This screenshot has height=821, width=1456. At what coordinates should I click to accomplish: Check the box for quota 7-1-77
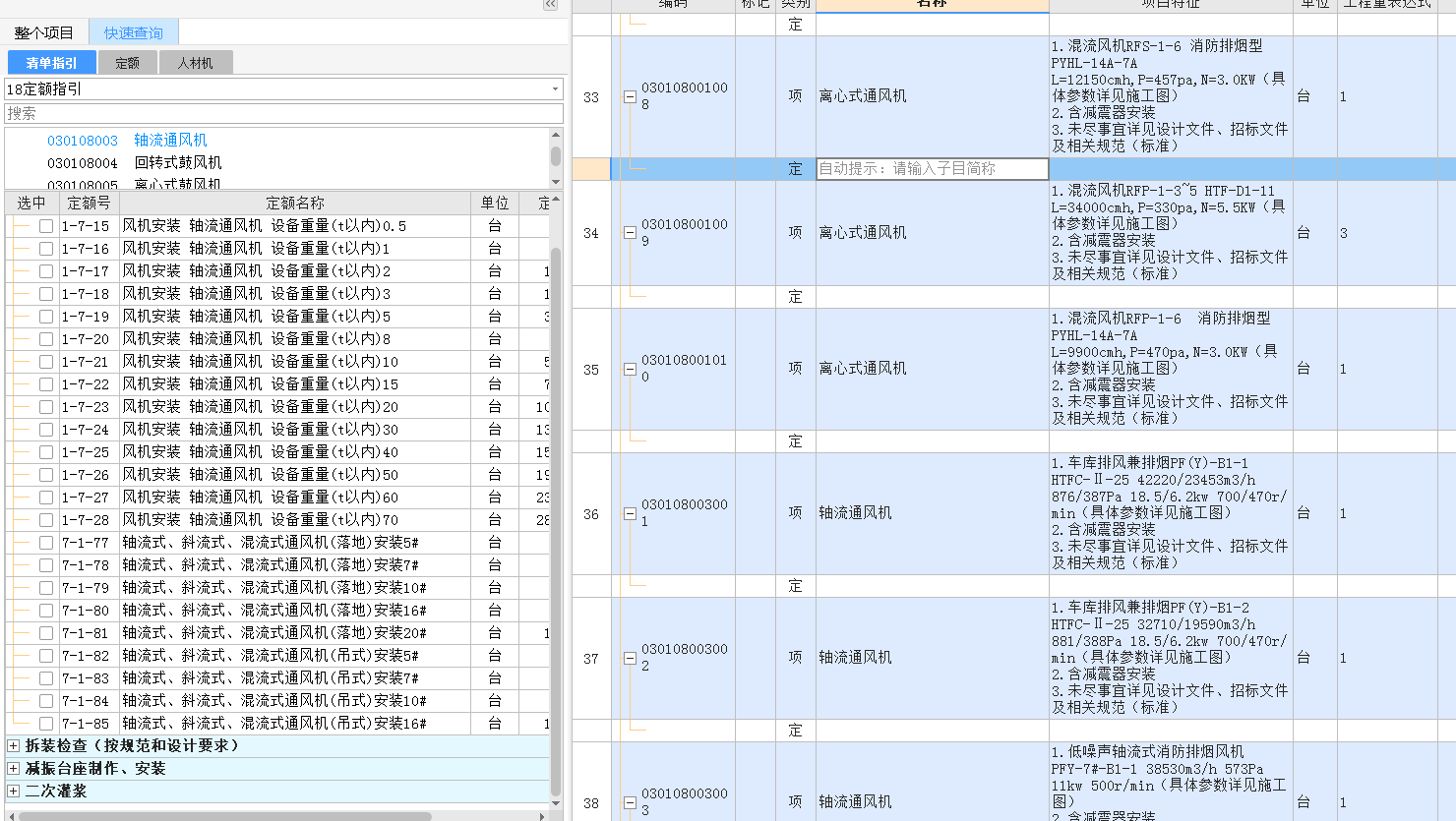[46, 543]
